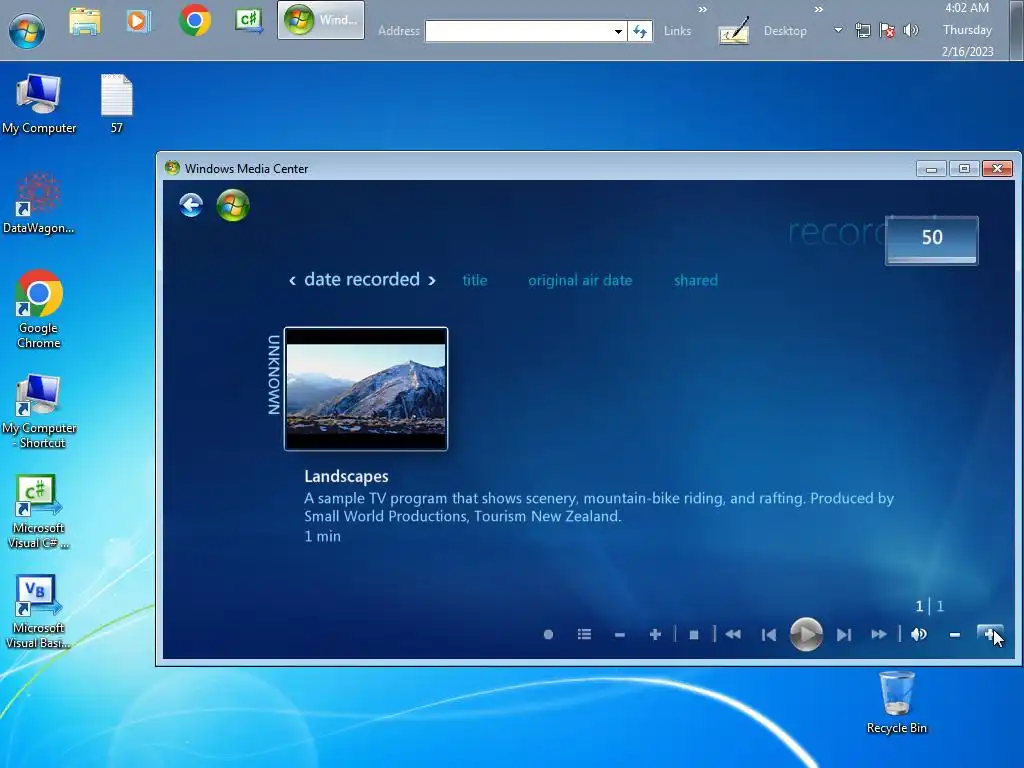Launch Windows Media Player from taskbar

click(x=138, y=22)
